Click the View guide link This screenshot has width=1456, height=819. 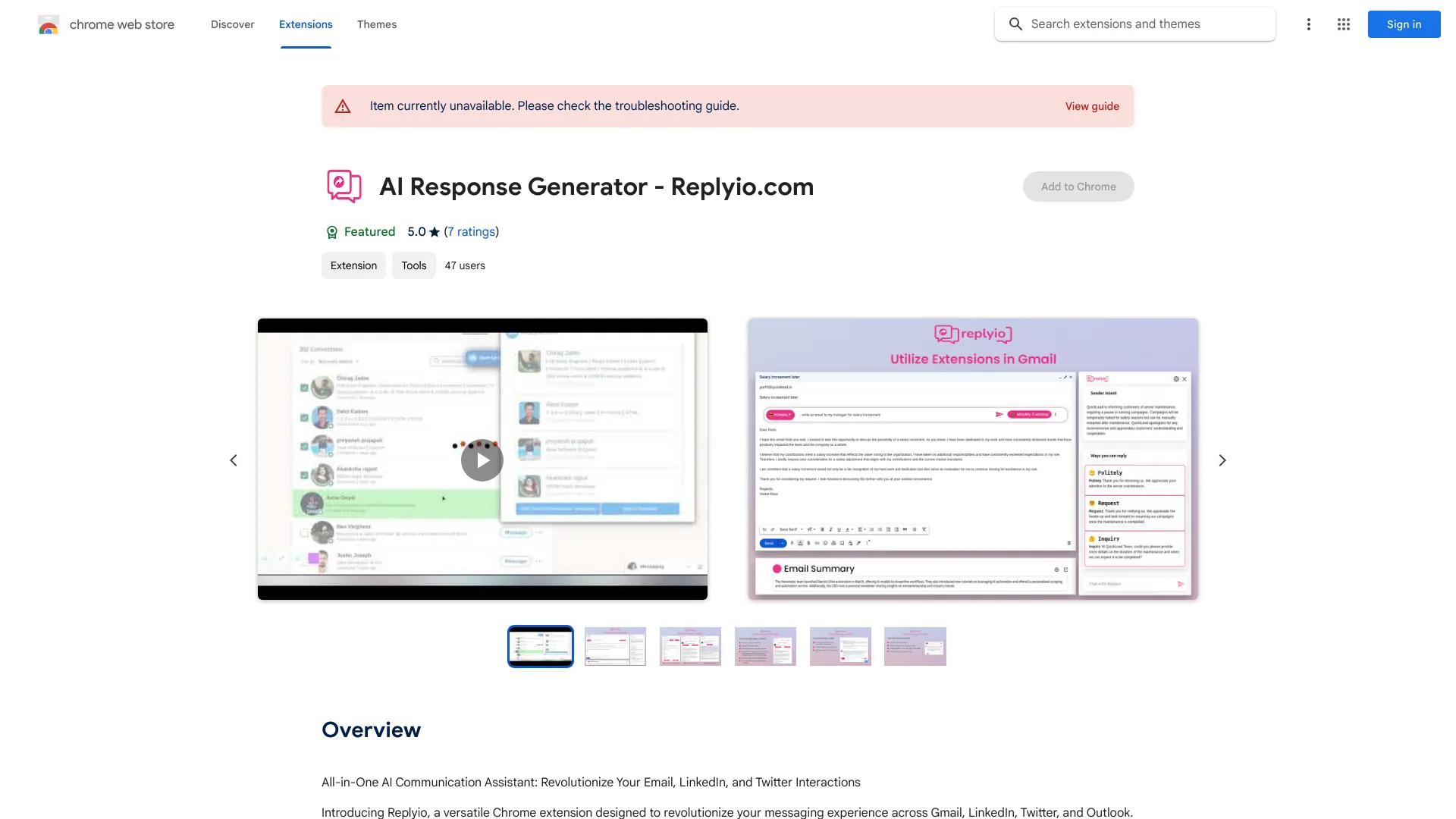click(x=1092, y=105)
